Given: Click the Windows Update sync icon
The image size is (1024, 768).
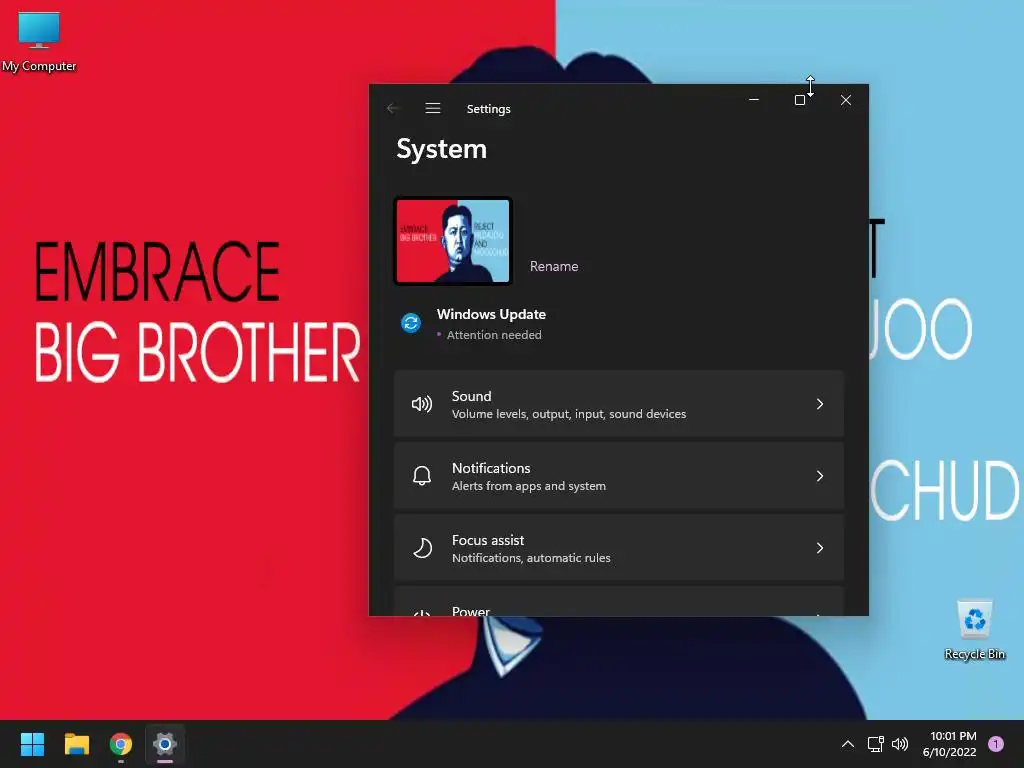Looking at the screenshot, I should (x=411, y=323).
